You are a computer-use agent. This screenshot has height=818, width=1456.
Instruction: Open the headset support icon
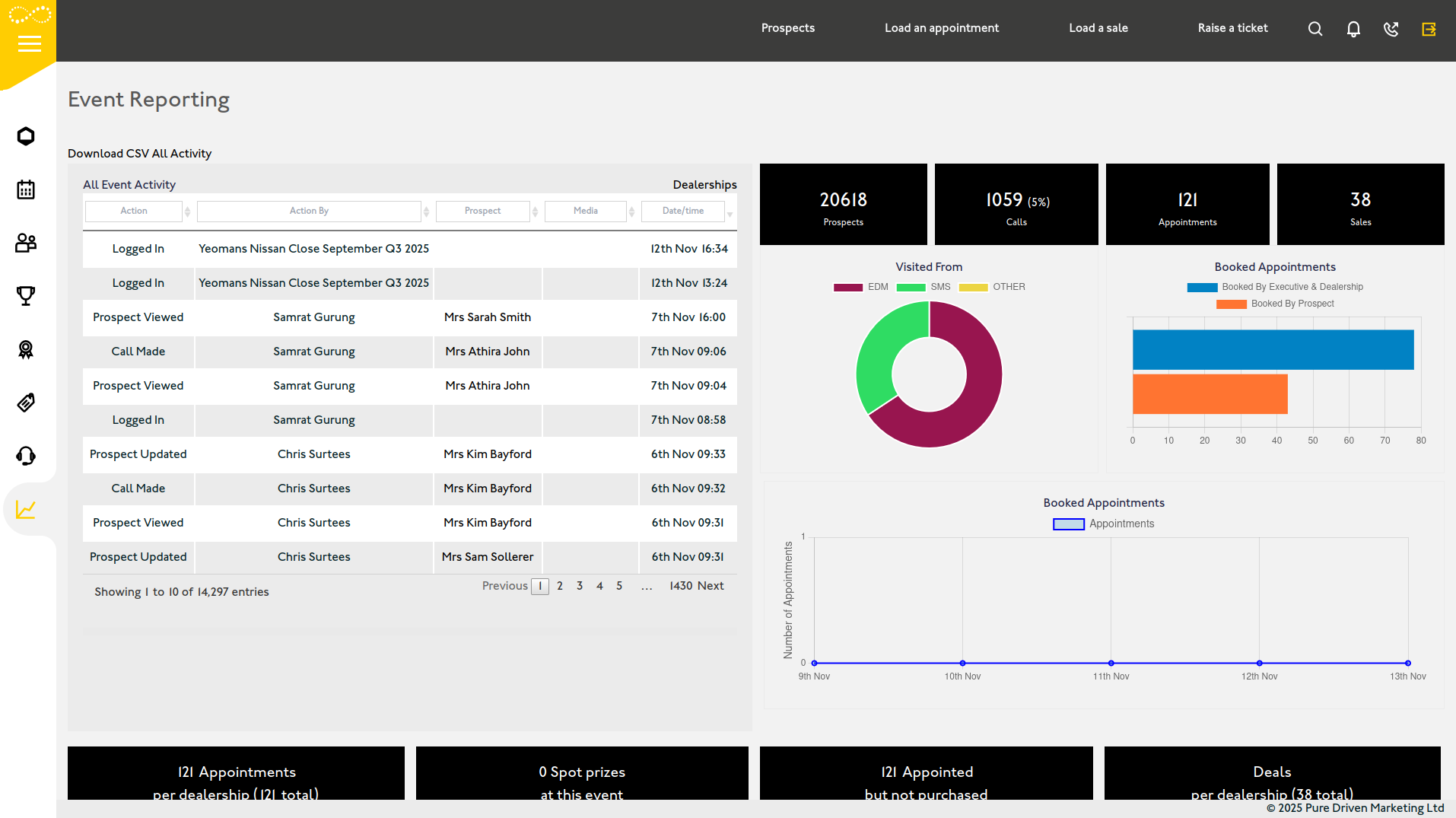pyautogui.click(x=26, y=455)
